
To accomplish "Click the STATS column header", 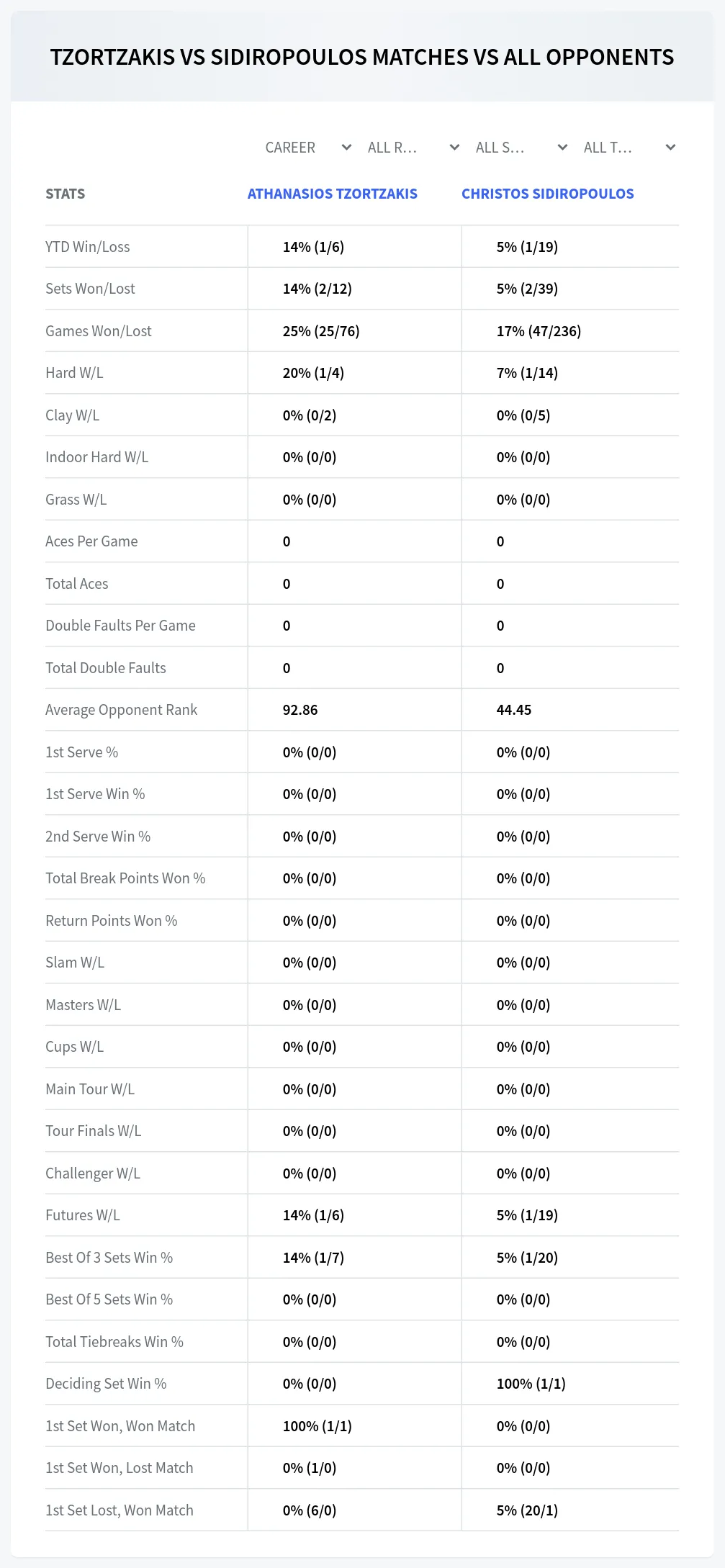I will [x=65, y=194].
